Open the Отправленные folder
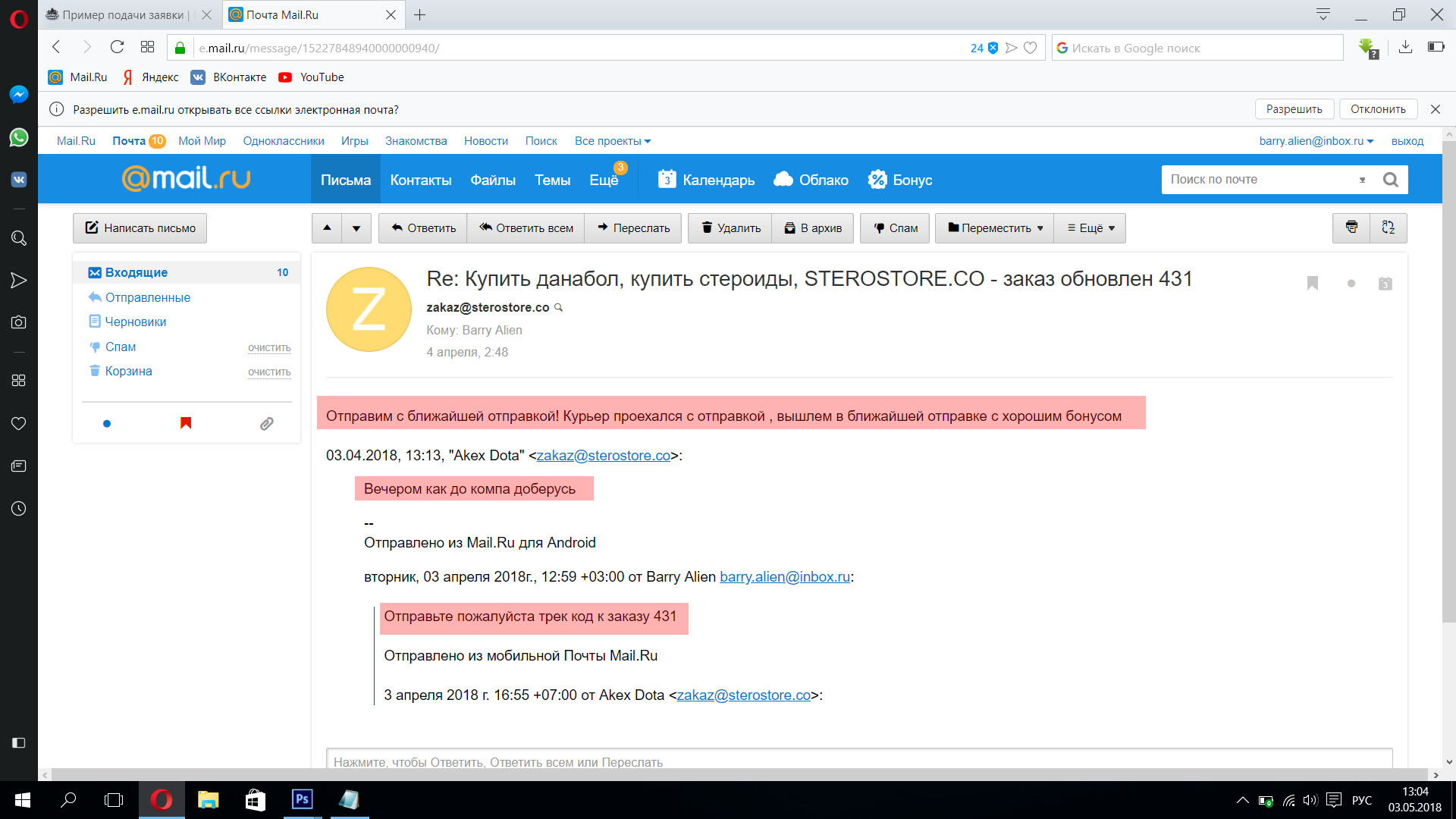1456x819 pixels. 147,297
